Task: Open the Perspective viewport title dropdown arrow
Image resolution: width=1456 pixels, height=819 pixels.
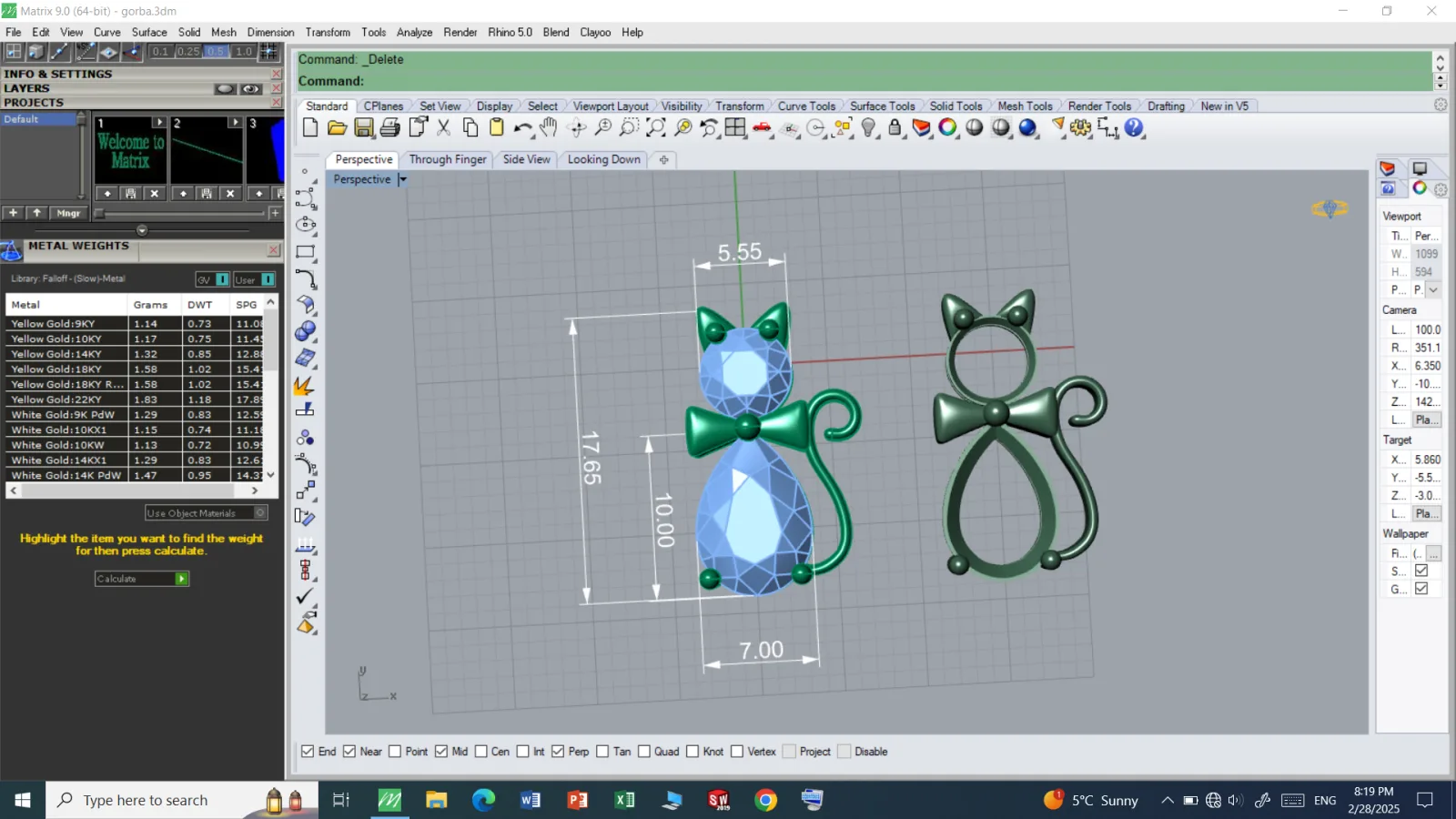Action: pyautogui.click(x=402, y=179)
